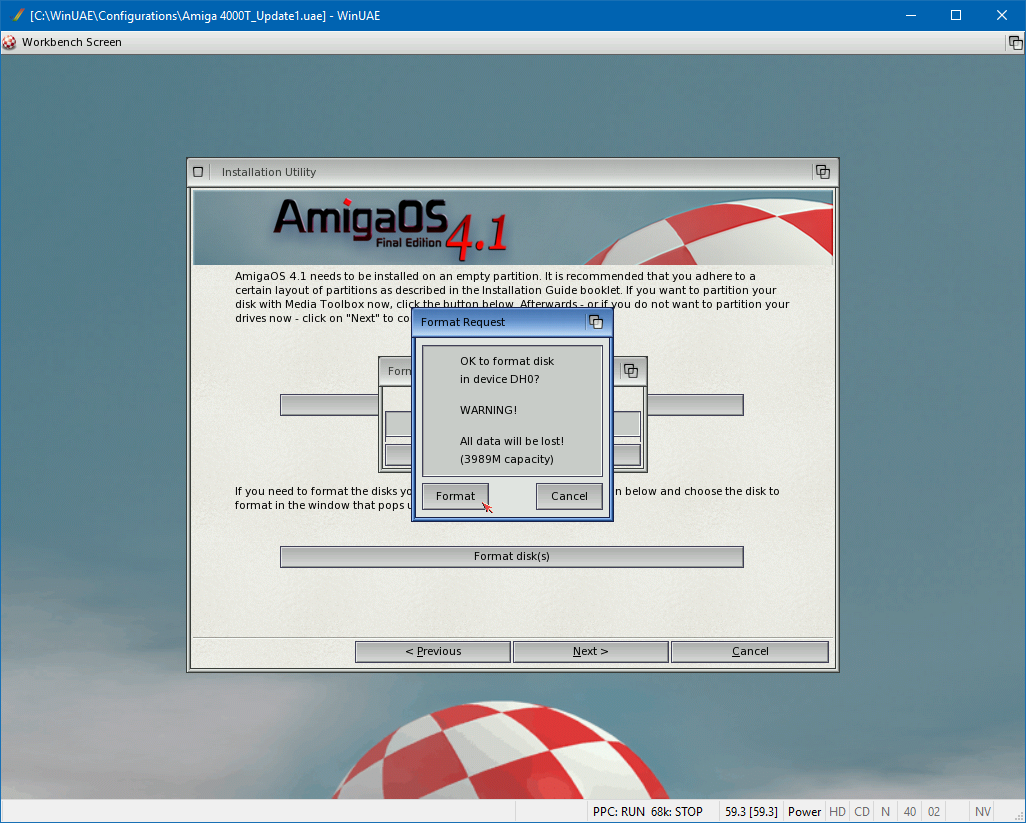The width and height of the screenshot is (1026, 823).
Task: Click the 59.3 FPS readout
Action: click(x=750, y=812)
